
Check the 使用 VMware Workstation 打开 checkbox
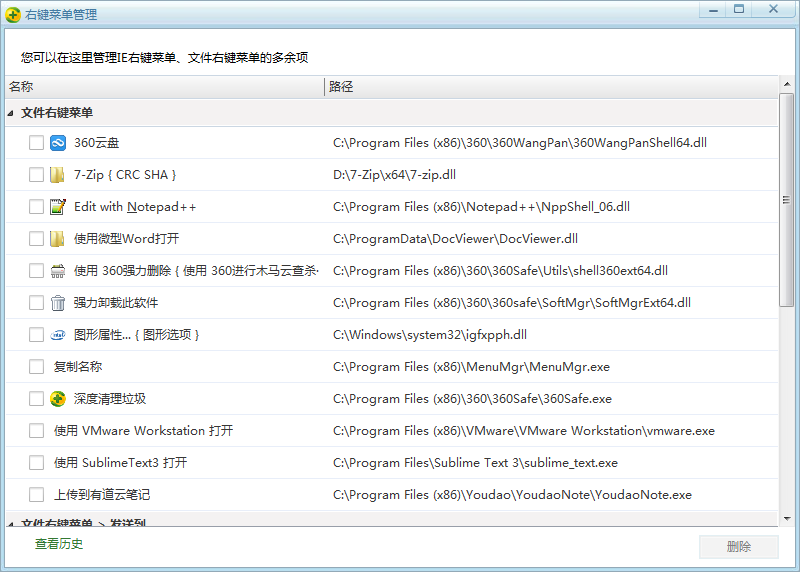click(x=36, y=431)
